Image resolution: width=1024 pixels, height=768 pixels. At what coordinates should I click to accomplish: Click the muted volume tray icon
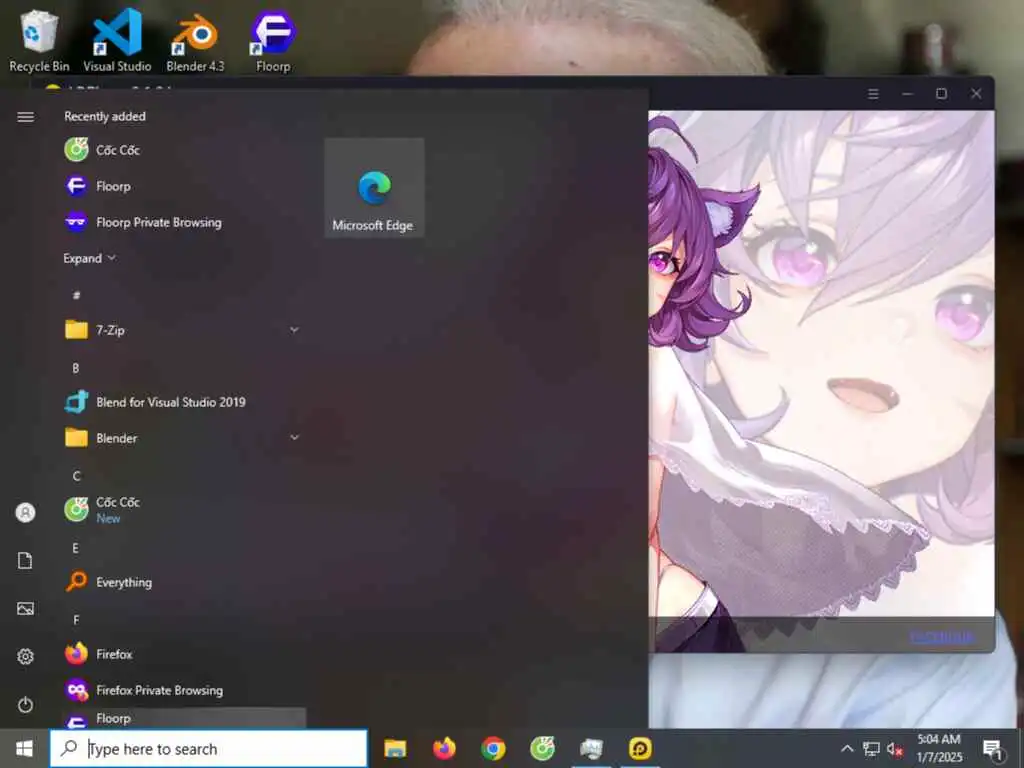pos(895,749)
